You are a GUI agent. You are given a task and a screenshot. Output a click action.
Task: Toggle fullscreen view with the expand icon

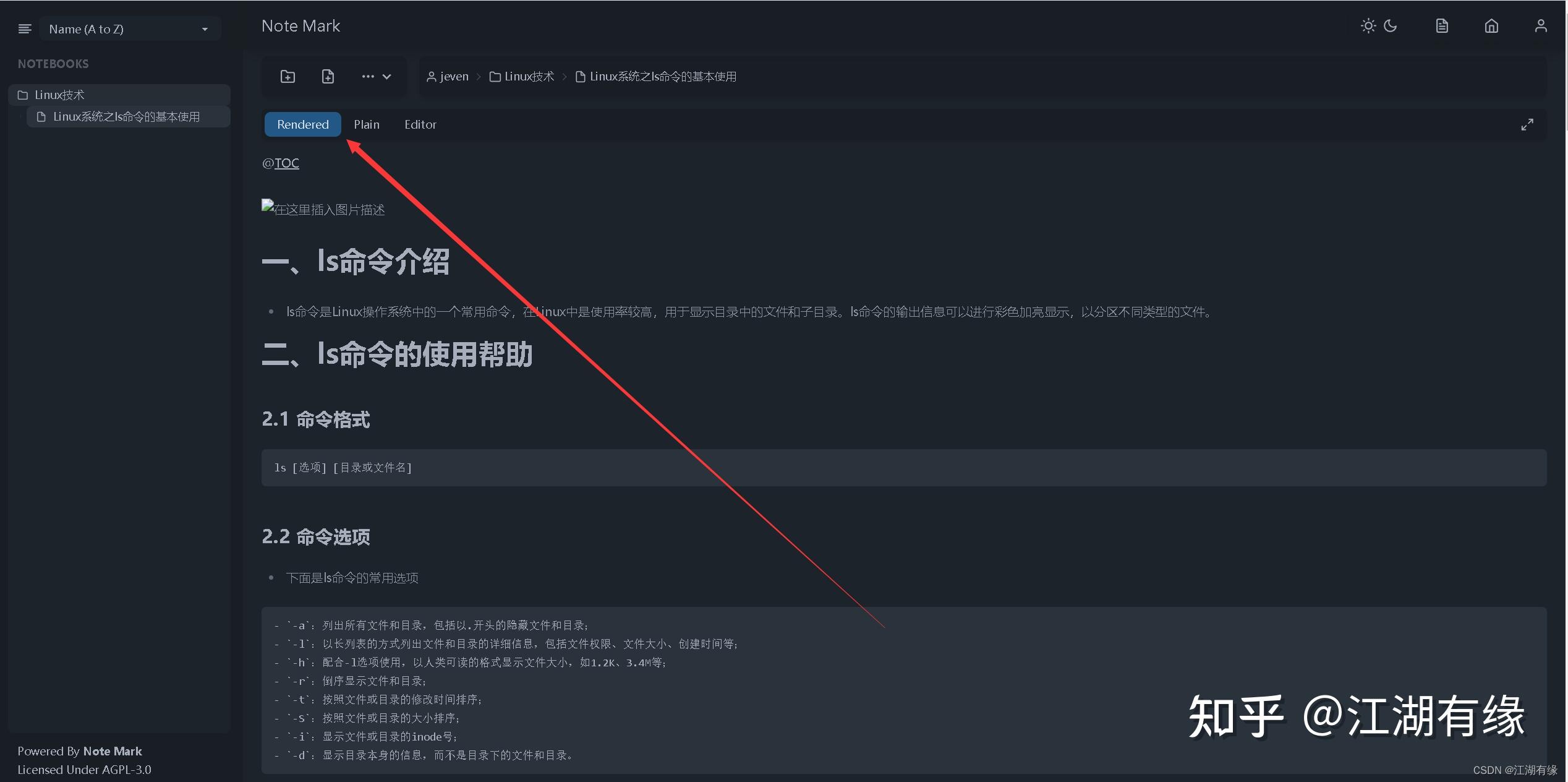tap(1527, 124)
